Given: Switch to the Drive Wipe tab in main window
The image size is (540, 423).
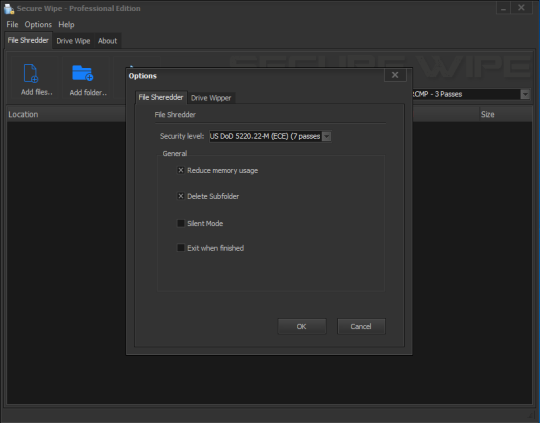Looking at the screenshot, I should tap(73, 41).
